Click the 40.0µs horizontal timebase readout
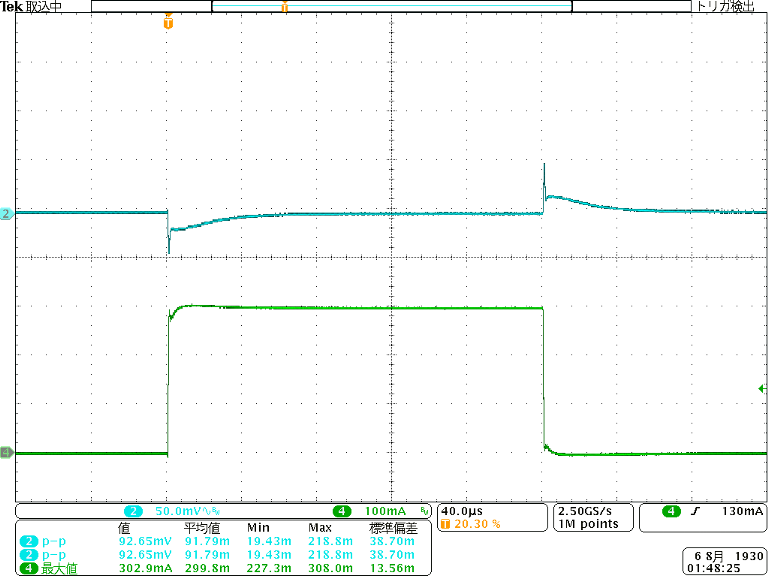This screenshot has height=576, width=768. (462, 510)
